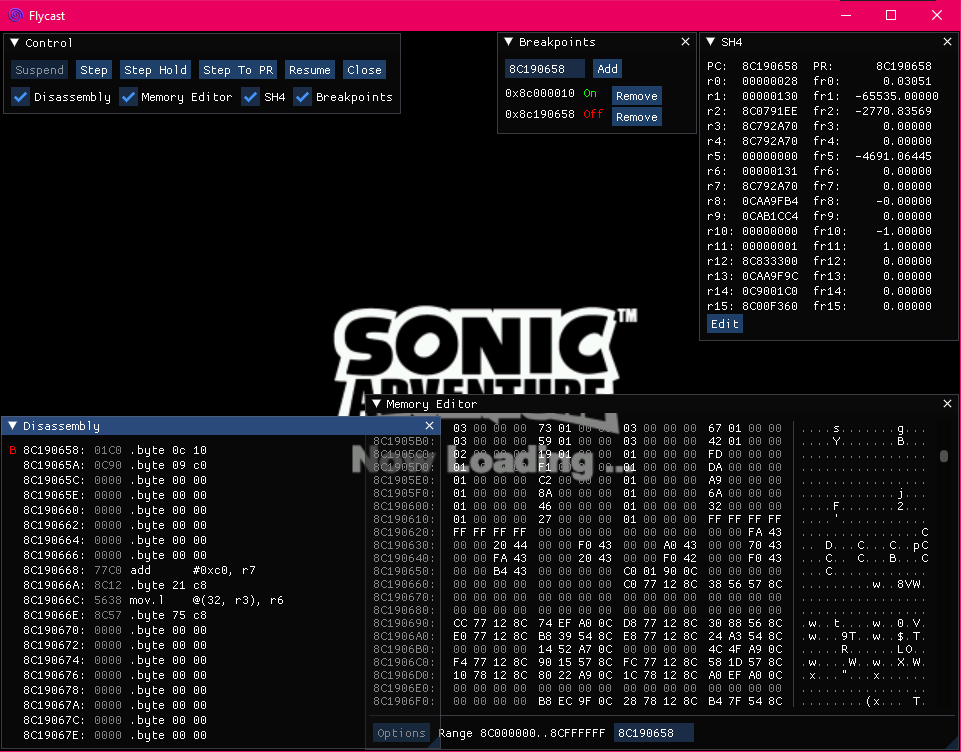The image size is (961, 752).
Task: Disable the SH4 panel checkbox
Action: click(251, 97)
